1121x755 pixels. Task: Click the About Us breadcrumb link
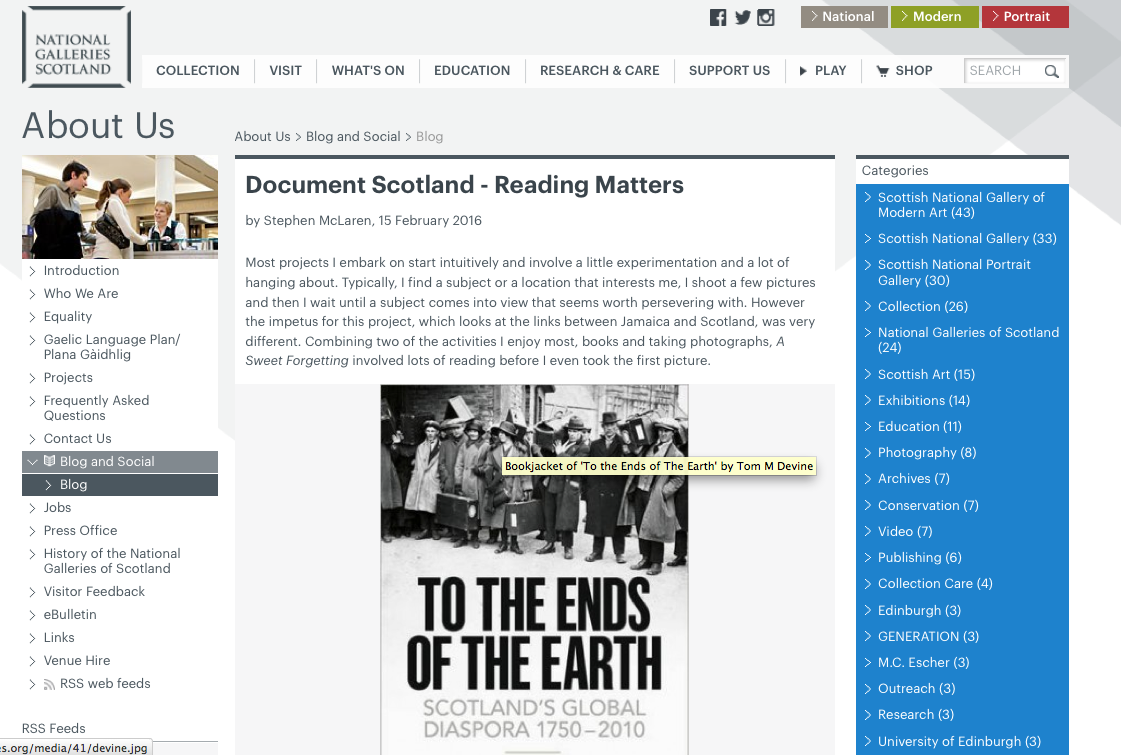click(x=262, y=137)
